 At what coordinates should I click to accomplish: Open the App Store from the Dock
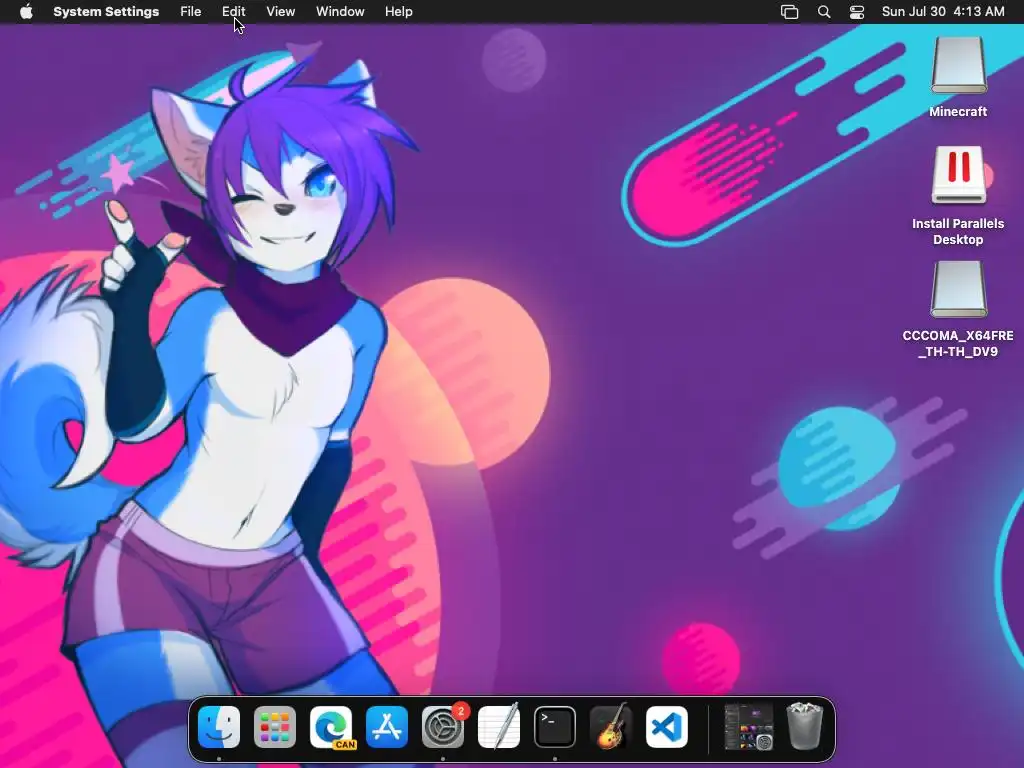387,727
